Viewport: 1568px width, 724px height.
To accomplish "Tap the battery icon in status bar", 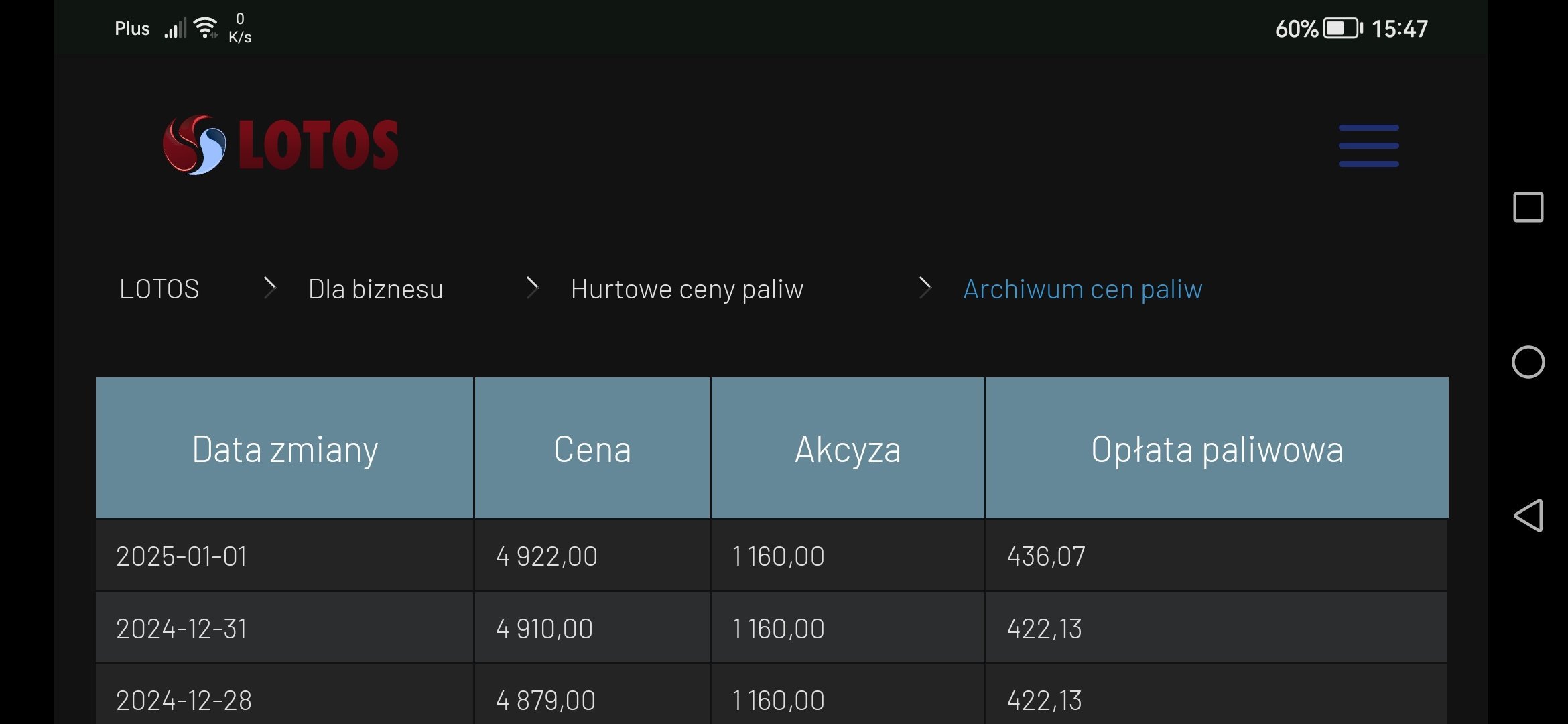I will 1342,29.
